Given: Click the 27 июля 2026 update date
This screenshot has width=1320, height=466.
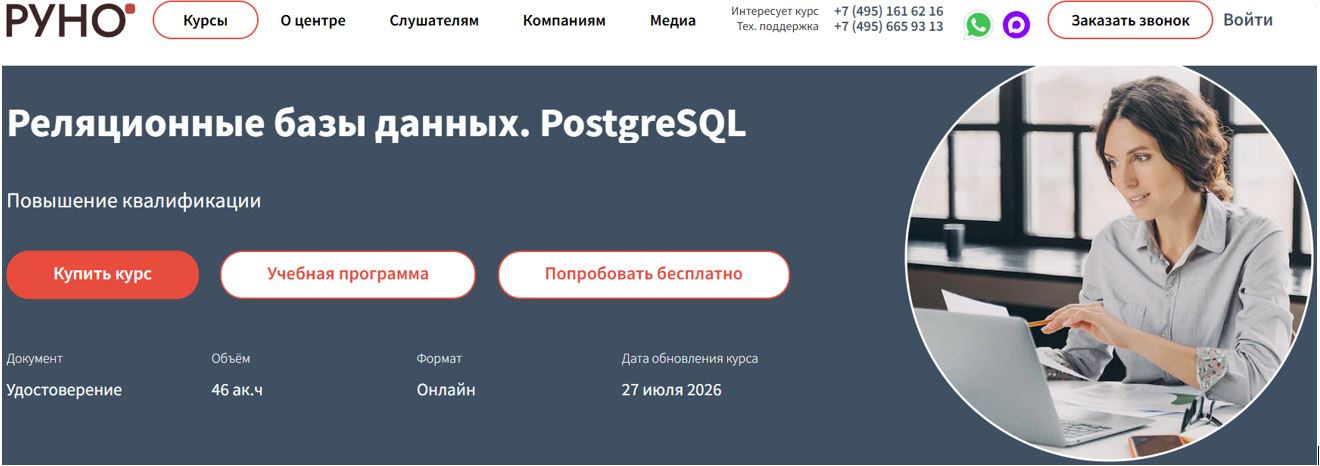Looking at the screenshot, I should pyautogui.click(x=671, y=390).
